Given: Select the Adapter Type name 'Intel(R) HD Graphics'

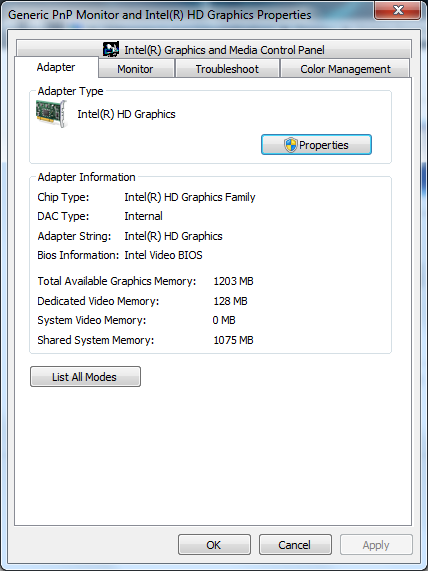Looking at the screenshot, I should pyautogui.click(x=126, y=114).
